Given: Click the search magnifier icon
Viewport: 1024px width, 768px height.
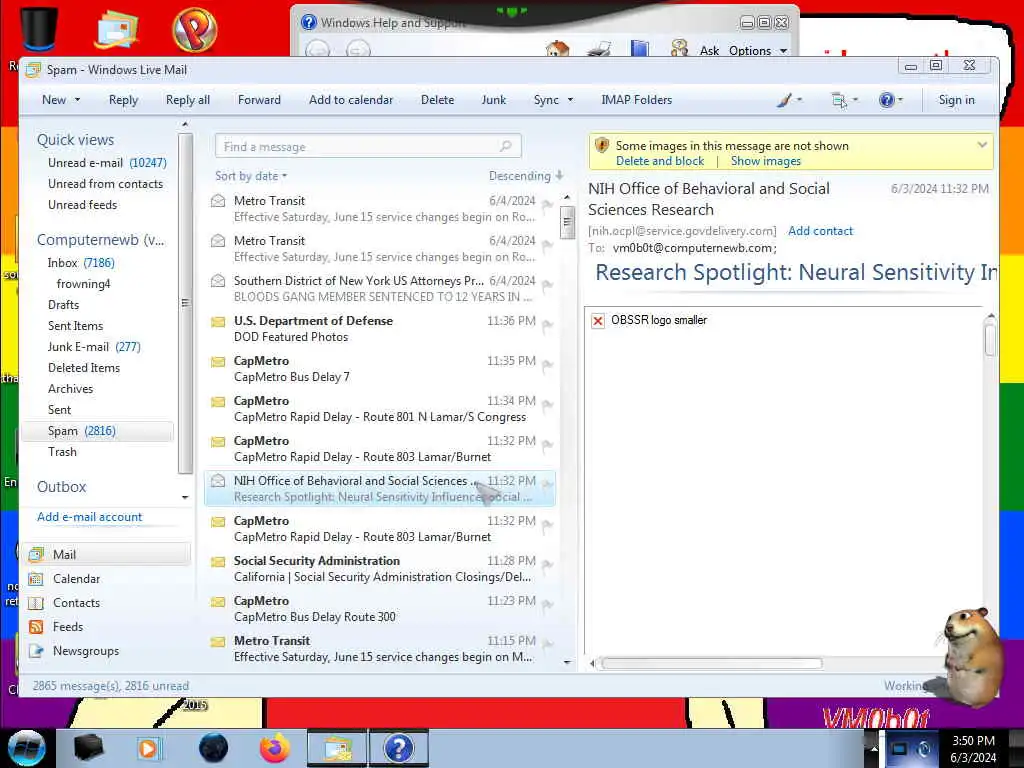Looking at the screenshot, I should (x=505, y=146).
